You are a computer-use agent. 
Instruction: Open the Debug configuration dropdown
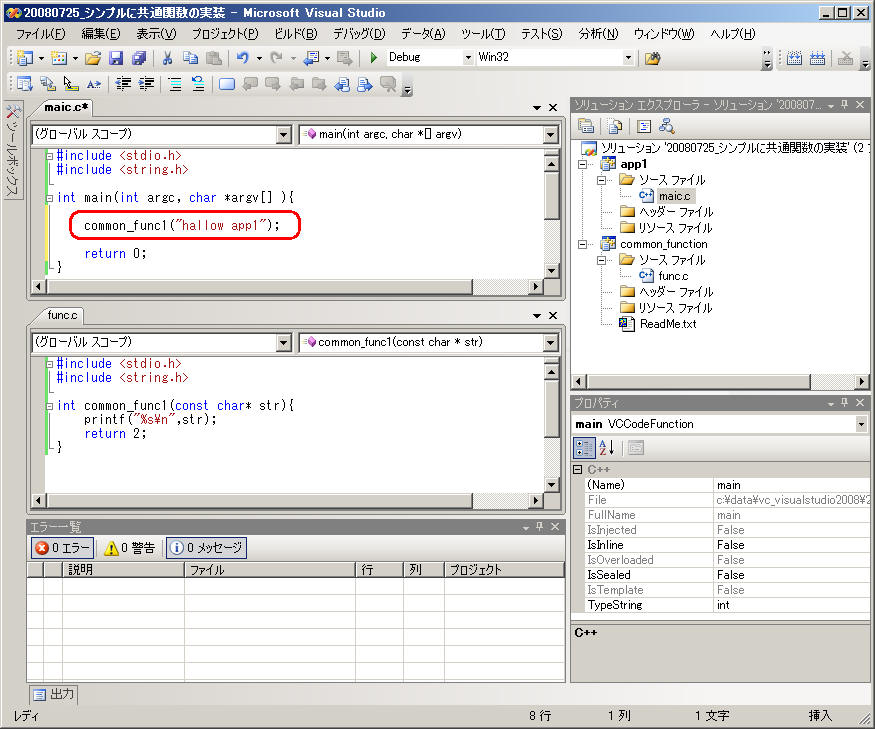click(x=467, y=58)
